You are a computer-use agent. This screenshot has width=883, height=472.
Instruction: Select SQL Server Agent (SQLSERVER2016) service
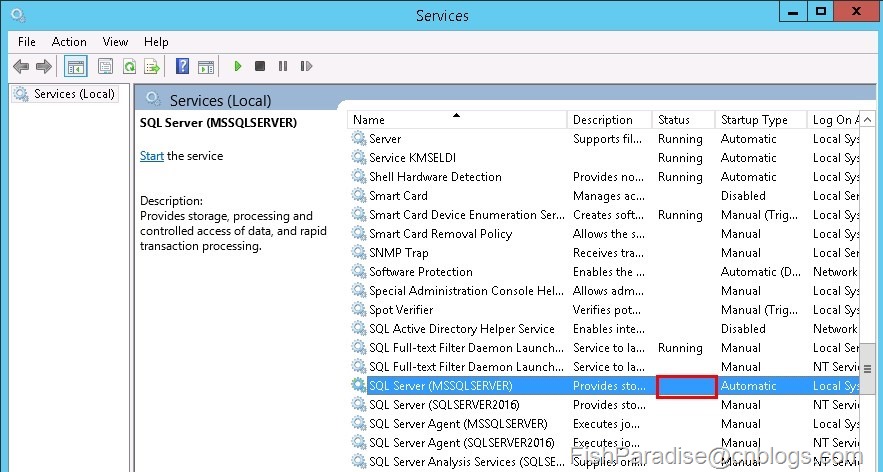[x=462, y=443]
